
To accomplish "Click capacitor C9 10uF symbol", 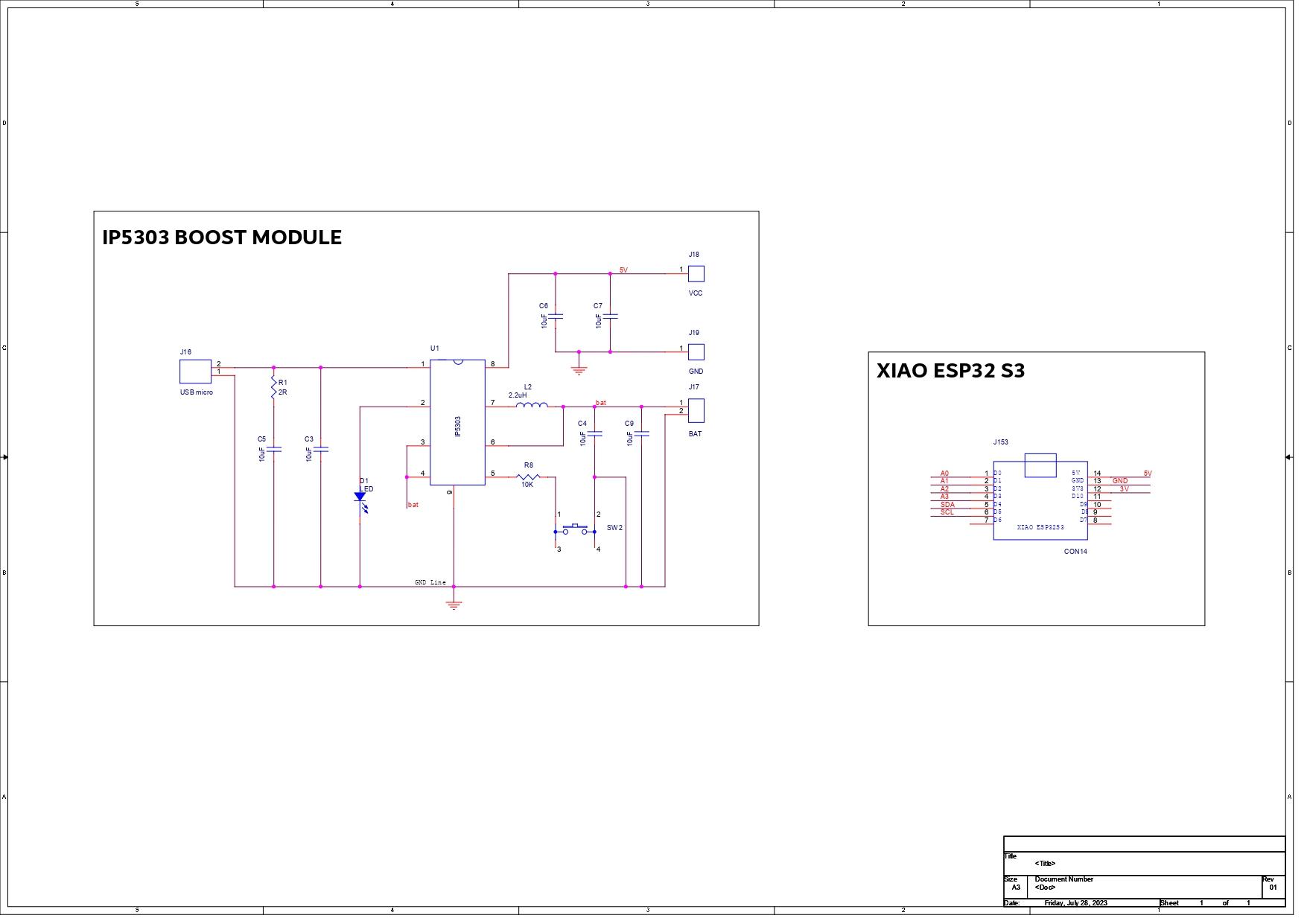I will 640,433.
